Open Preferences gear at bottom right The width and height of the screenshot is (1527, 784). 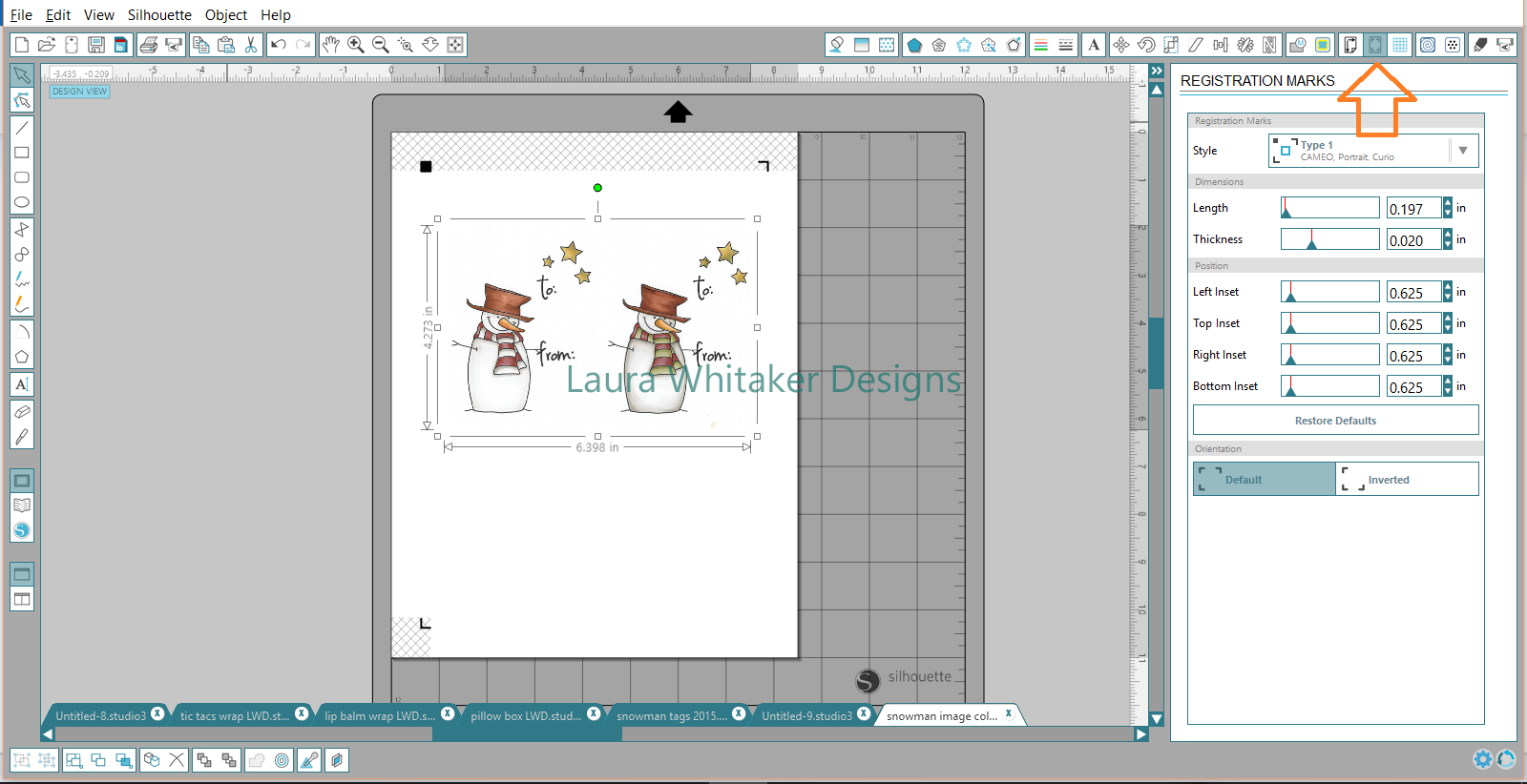1482,759
